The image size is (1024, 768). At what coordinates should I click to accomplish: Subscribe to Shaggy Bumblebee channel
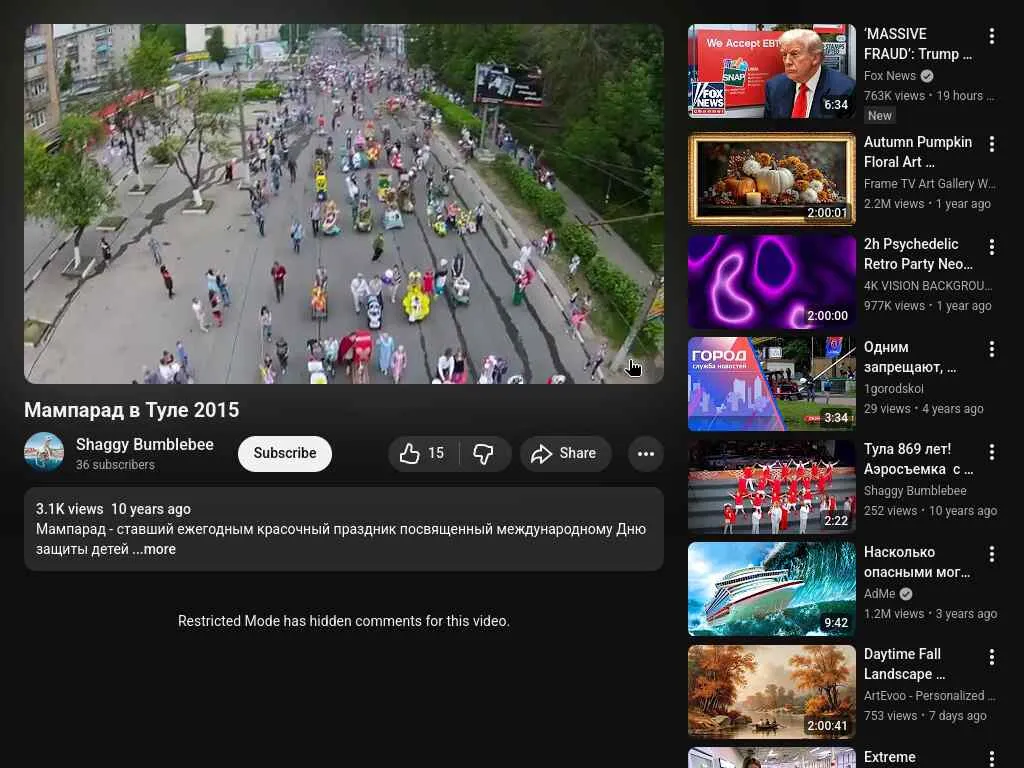(285, 453)
